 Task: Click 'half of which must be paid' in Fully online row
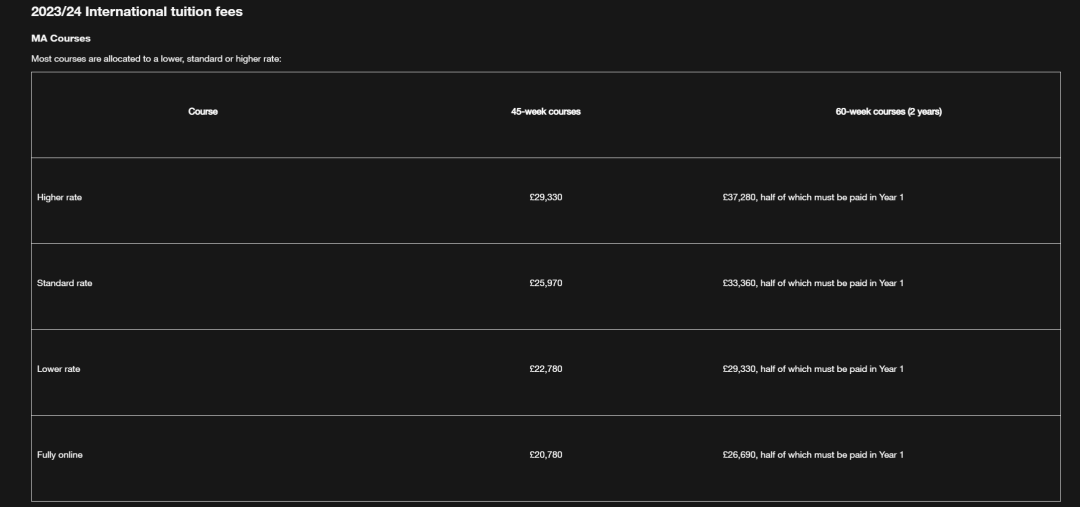pyautogui.click(x=813, y=455)
